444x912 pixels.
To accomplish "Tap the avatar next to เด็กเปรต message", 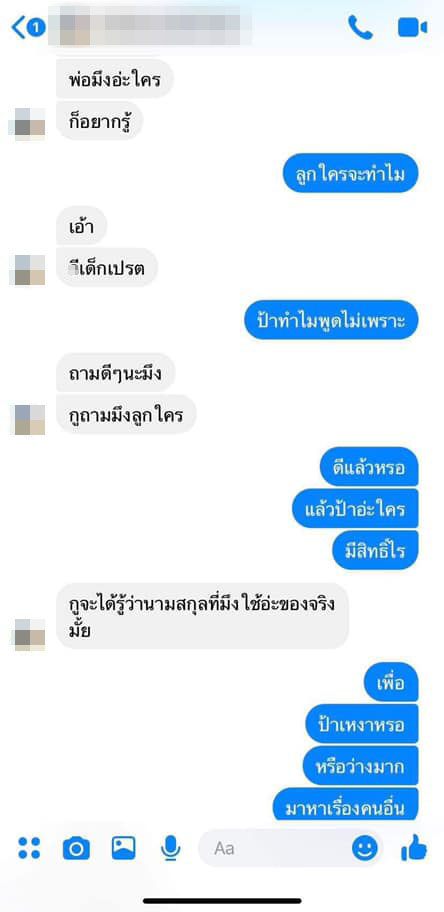I will pyautogui.click(x=27, y=269).
